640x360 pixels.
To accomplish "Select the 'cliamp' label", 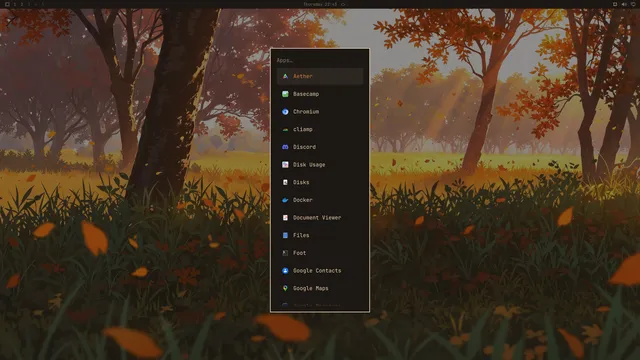I will click(303, 129).
